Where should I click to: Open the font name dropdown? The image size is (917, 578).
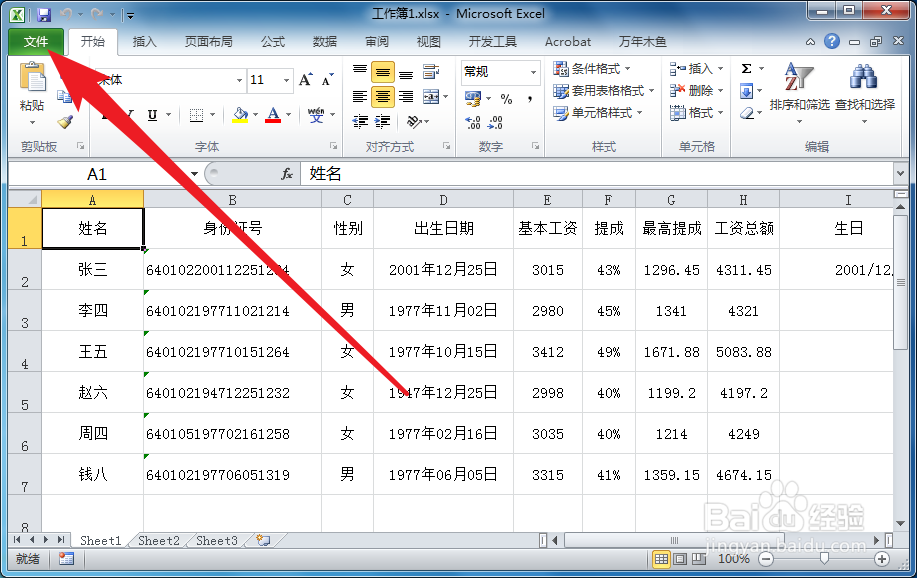click(239, 80)
